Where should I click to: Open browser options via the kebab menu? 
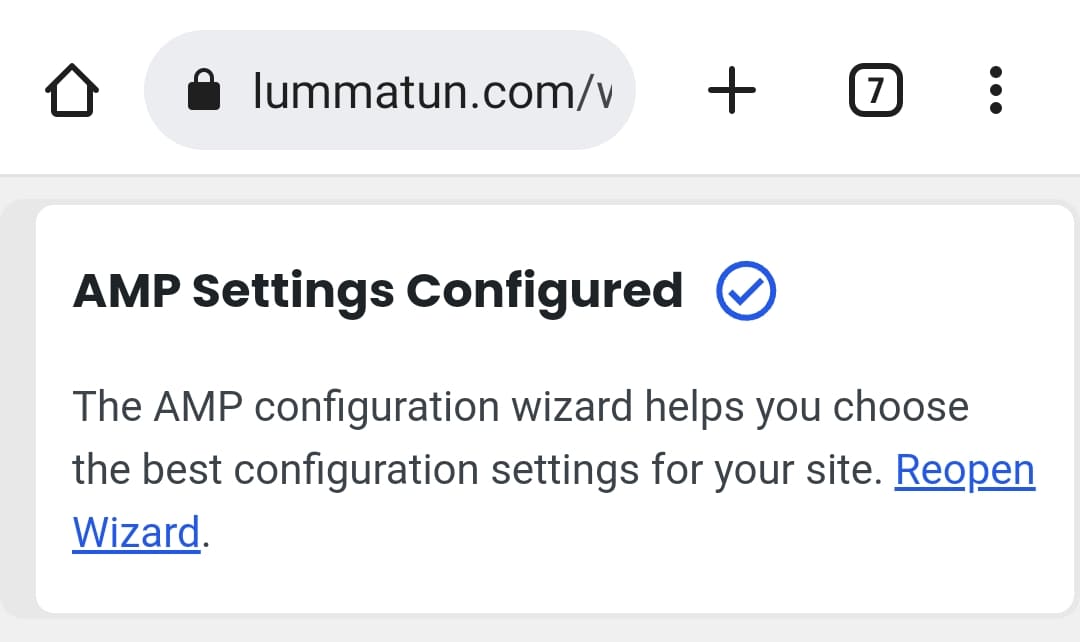click(995, 89)
